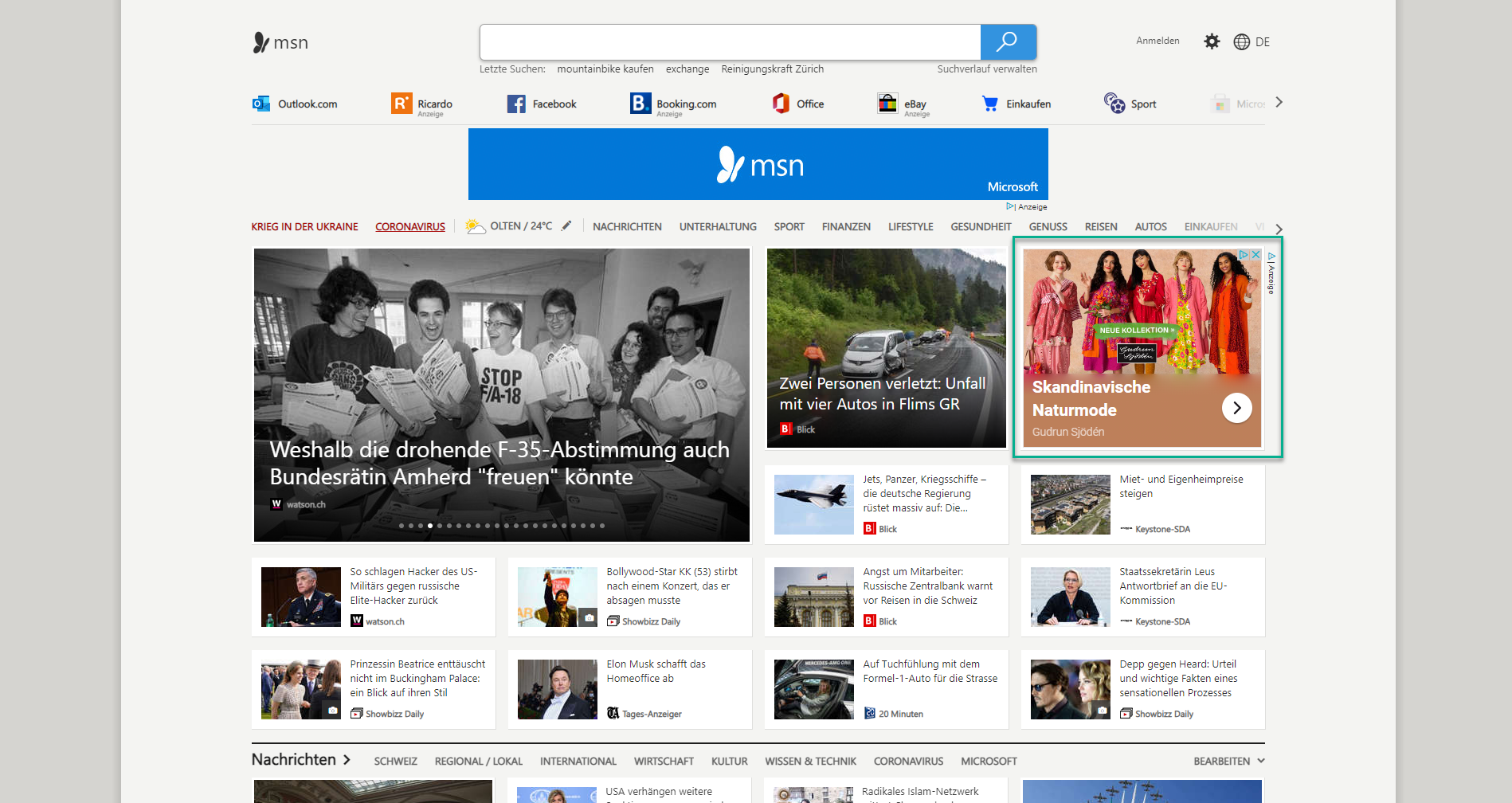Click the camera icon on Depp gegen Heard thumbnail
The width and height of the screenshot is (1512, 803).
click(1102, 710)
